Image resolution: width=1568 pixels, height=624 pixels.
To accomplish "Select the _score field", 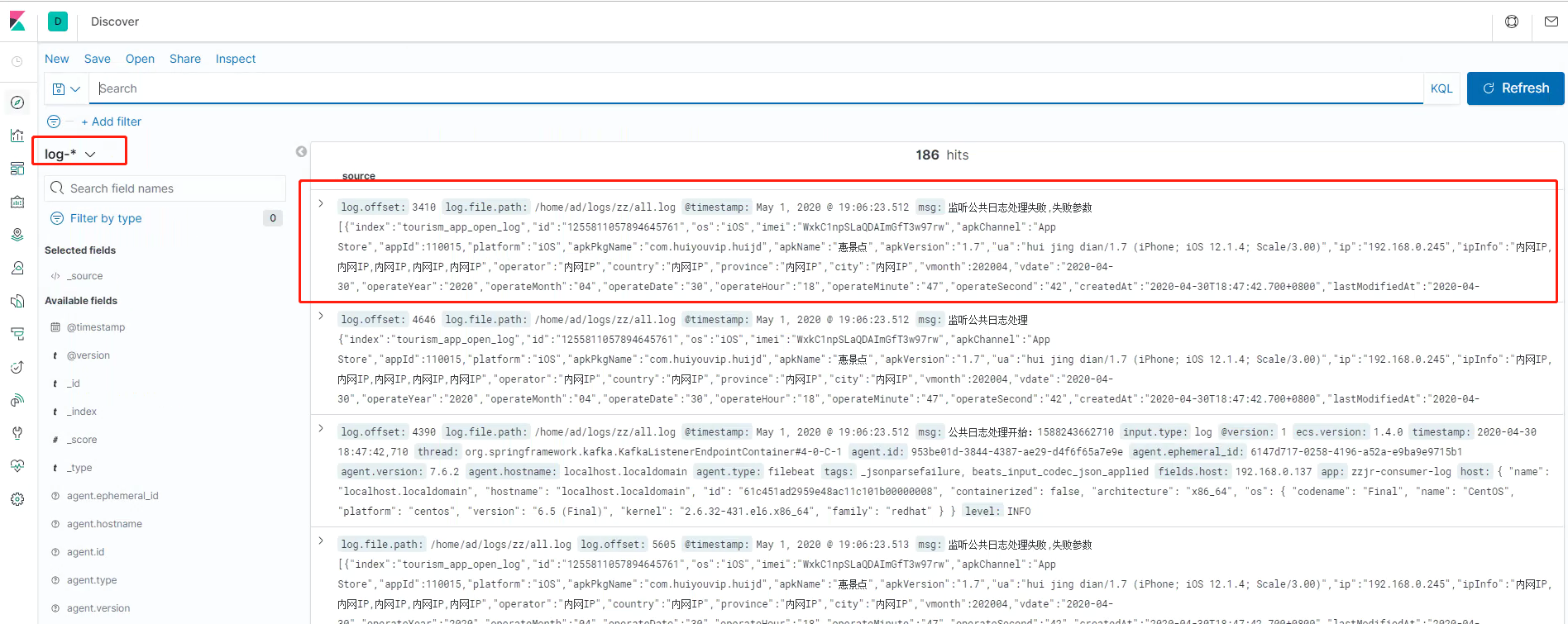I will click(82, 440).
